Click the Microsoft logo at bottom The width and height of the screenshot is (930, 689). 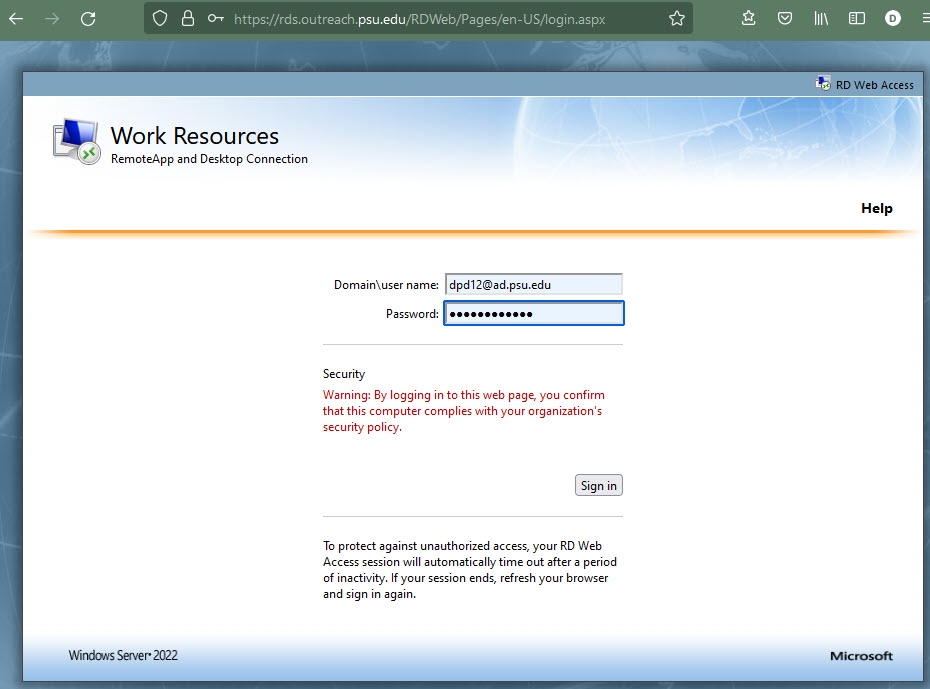coord(861,656)
